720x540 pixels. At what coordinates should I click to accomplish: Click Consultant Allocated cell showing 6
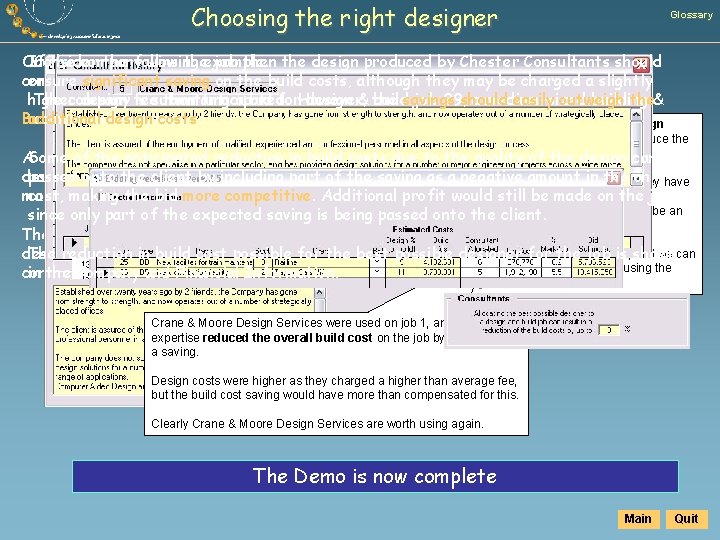click(x=480, y=262)
